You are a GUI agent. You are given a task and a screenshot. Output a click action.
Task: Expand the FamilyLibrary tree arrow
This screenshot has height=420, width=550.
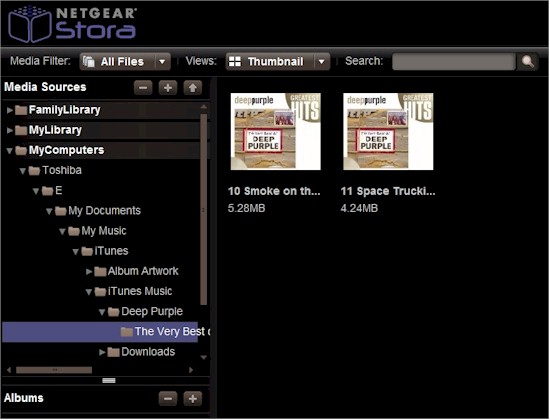(10, 110)
